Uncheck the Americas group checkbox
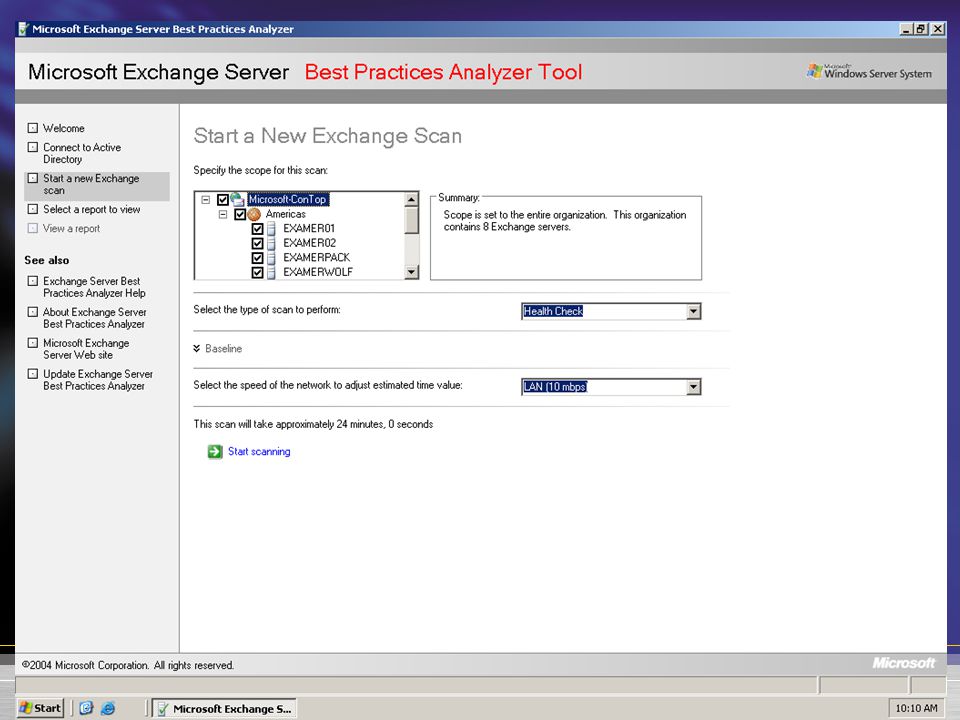This screenshot has height=720, width=960. (x=240, y=214)
